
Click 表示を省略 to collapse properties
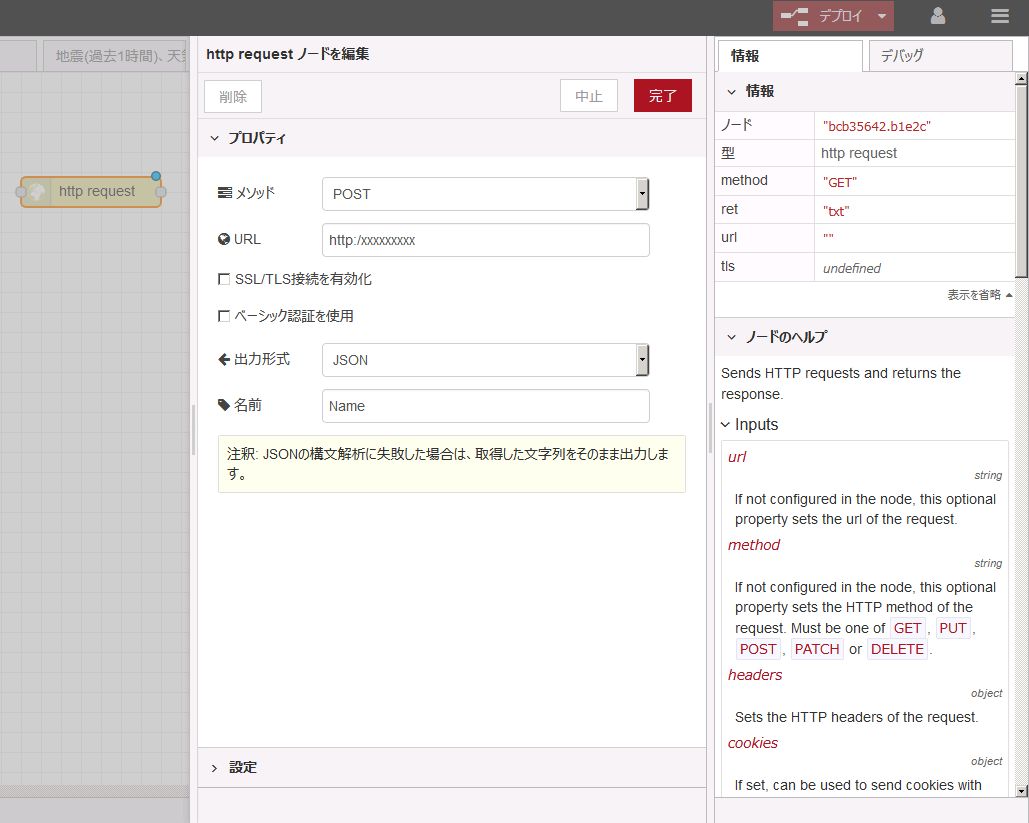(x=979, y=295)
